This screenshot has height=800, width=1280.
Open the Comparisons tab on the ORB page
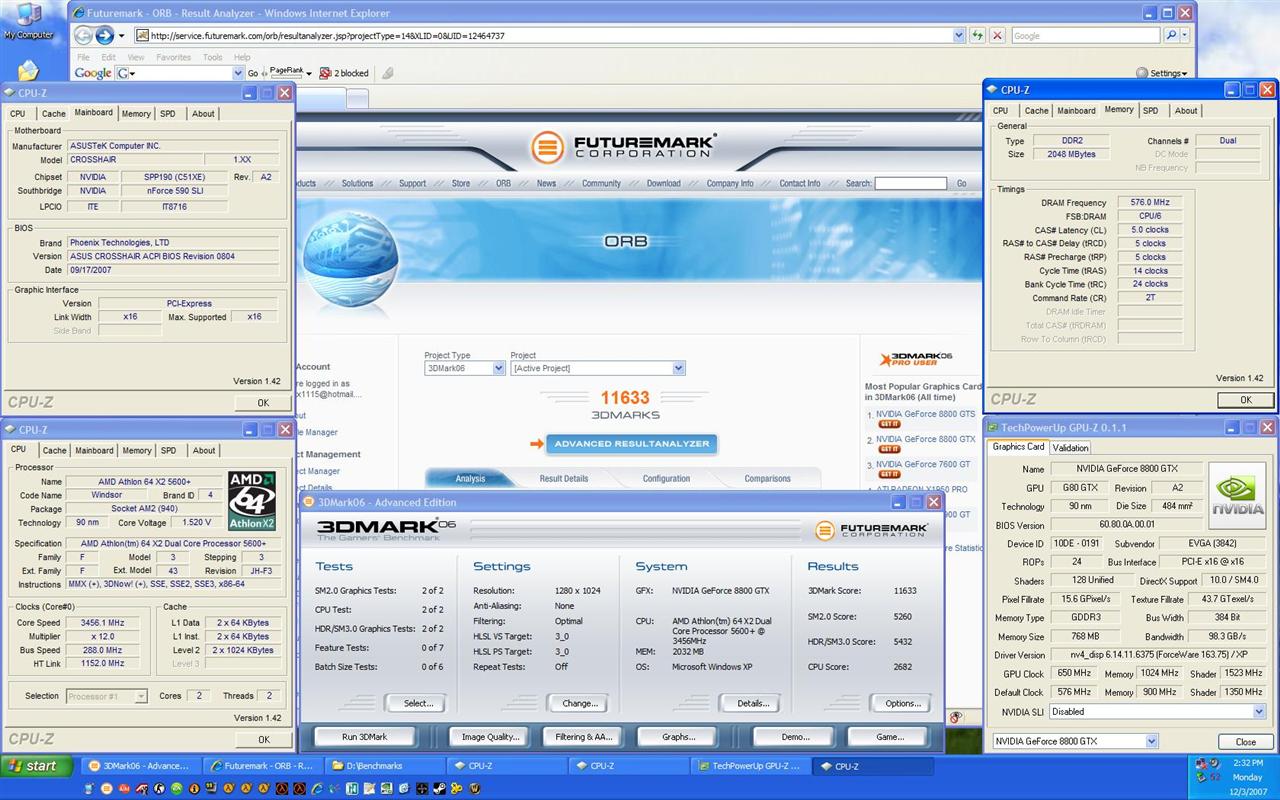(x=767, y=478)
